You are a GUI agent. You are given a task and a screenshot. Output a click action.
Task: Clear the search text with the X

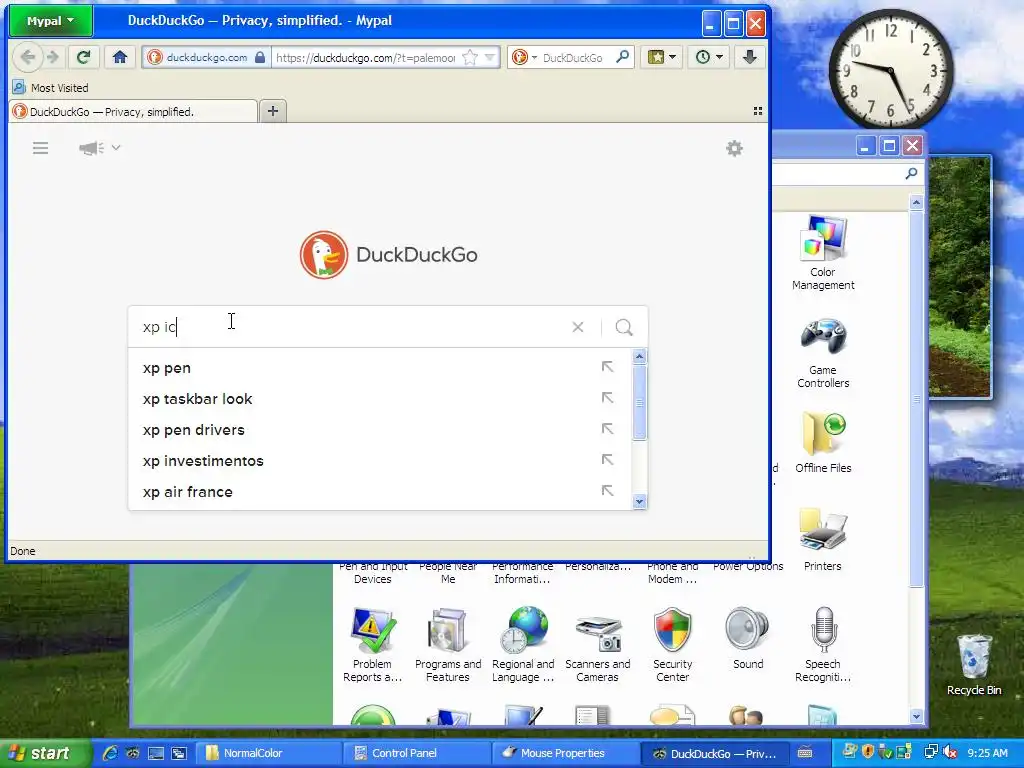click(x=577, y=327)
